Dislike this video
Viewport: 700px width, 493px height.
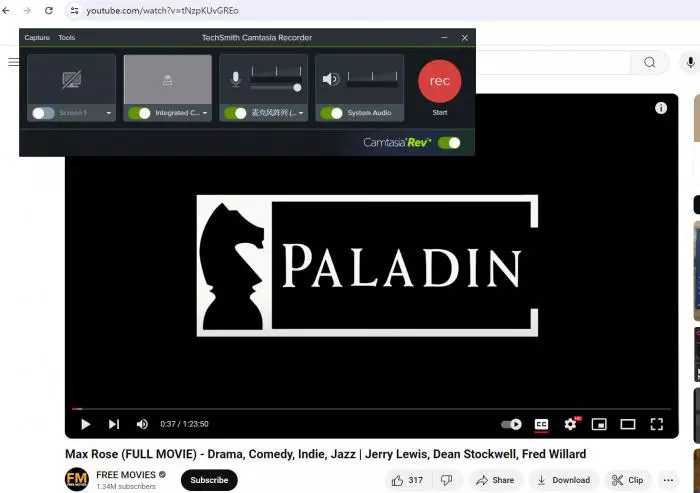click(446, 480)
